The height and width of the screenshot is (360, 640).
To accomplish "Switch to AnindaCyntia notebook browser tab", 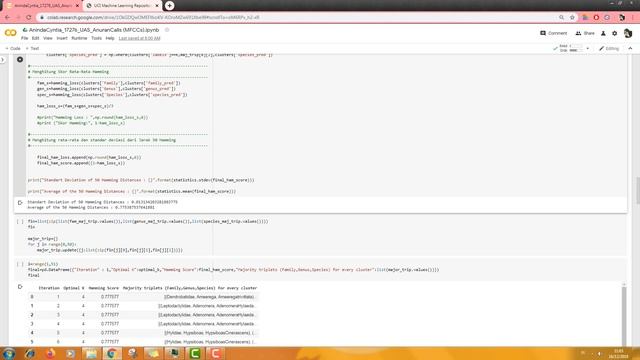I will pos(42,6).
